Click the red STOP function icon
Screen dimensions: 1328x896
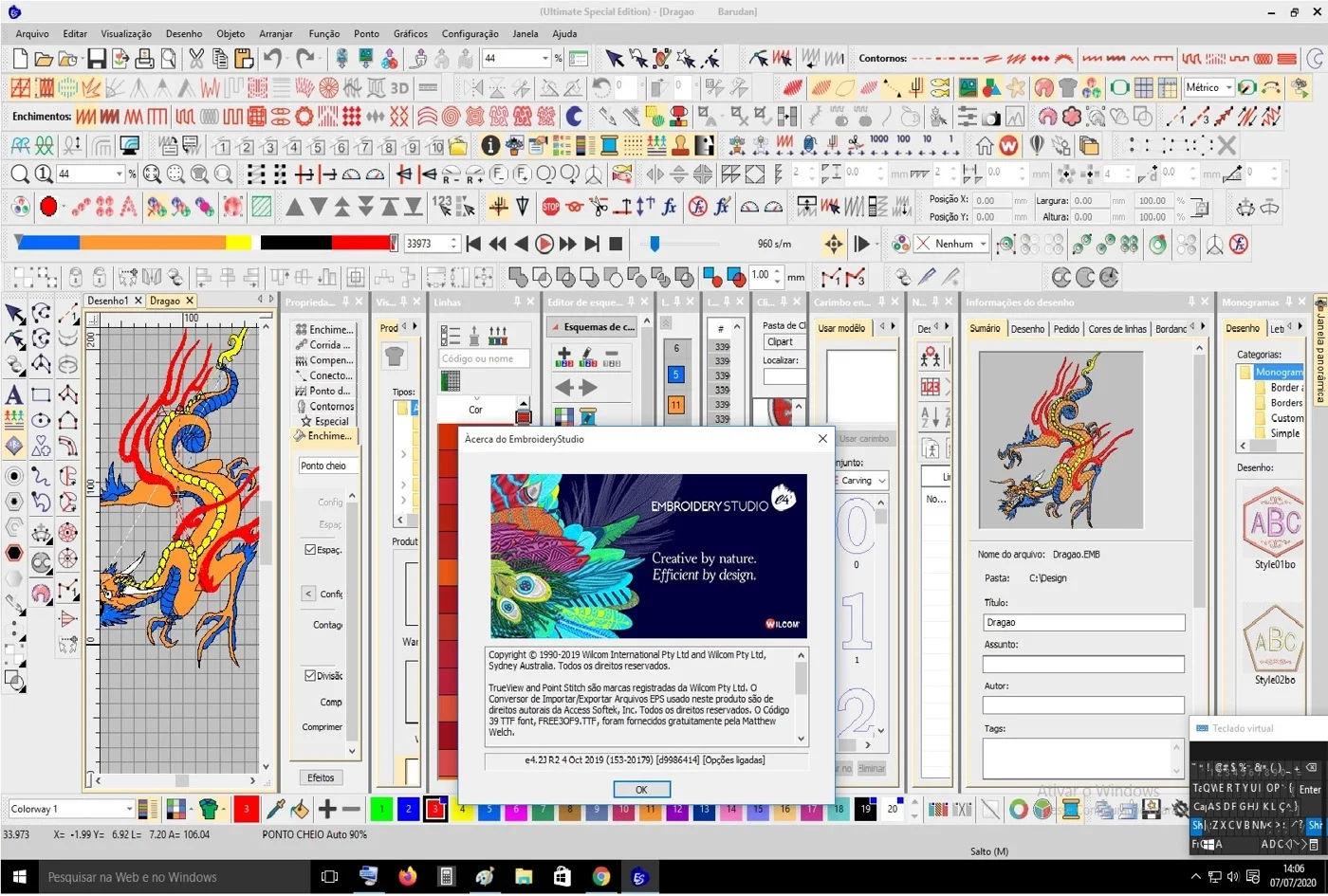[550, 206]
